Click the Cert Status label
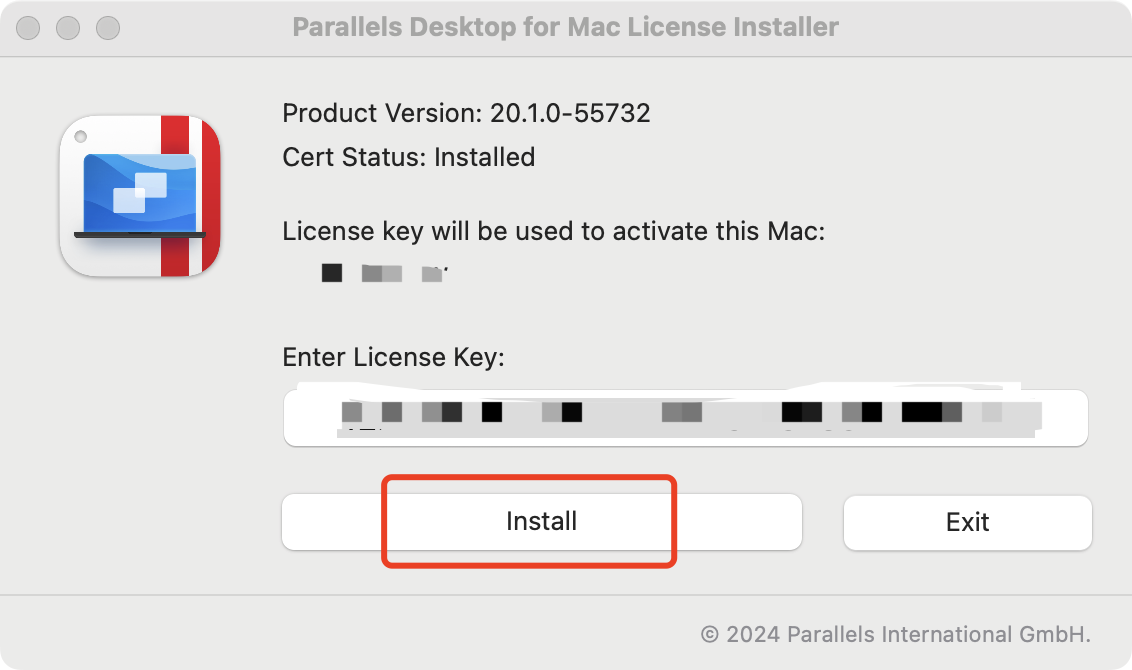Screen dimensions: 1132x670 point(354,157)
